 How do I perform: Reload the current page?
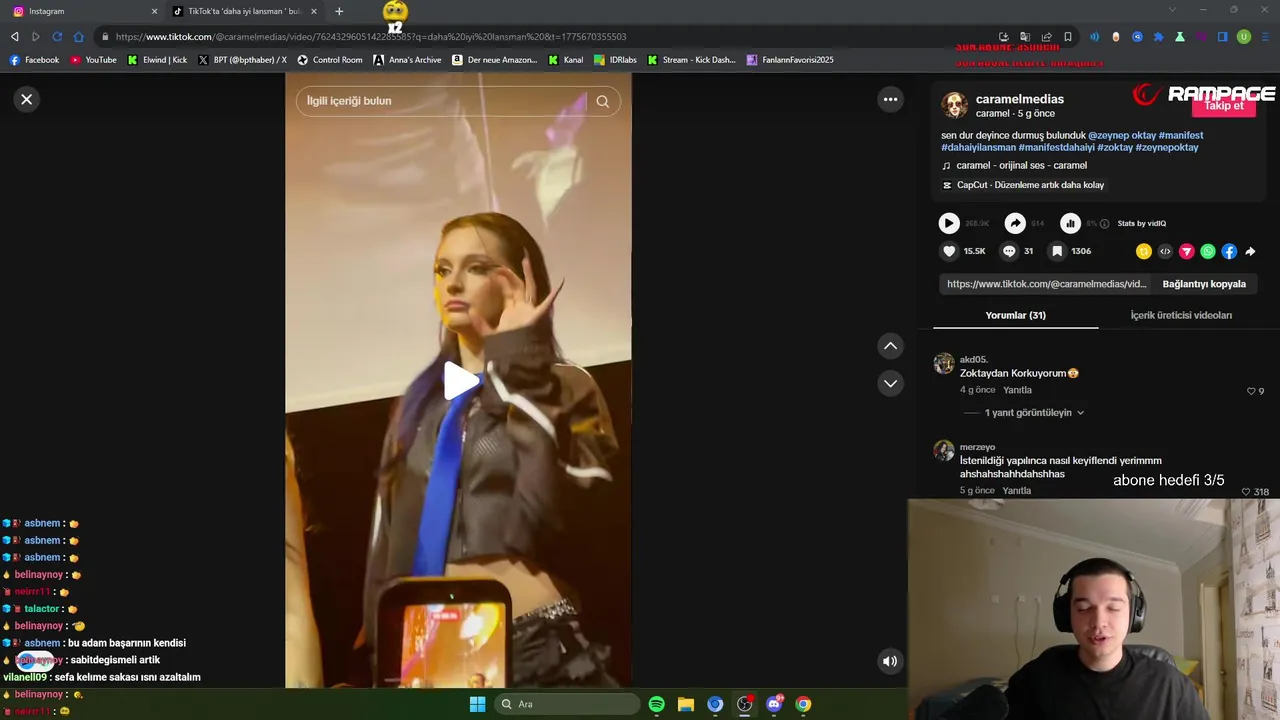click(x=57, y=37)
